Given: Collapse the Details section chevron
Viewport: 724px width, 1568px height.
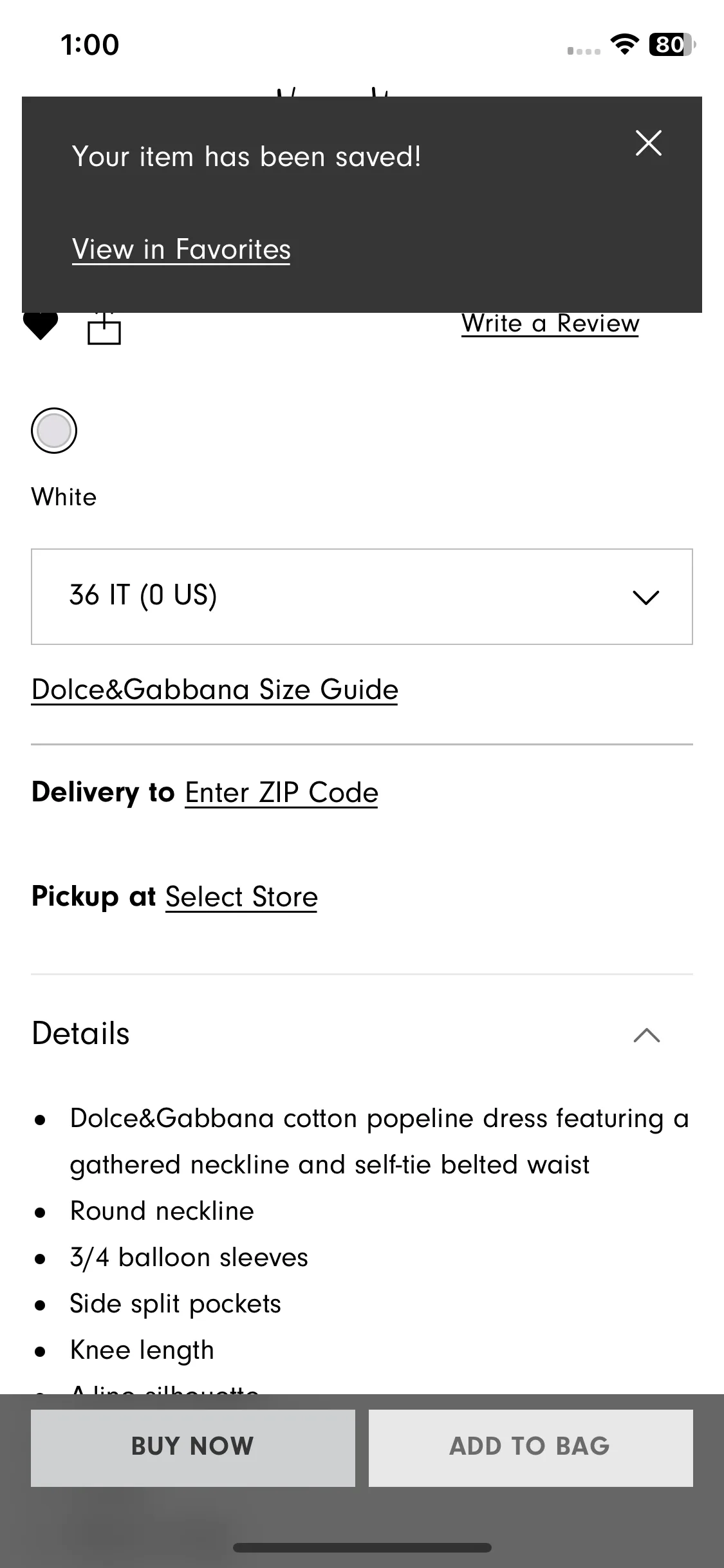Looking at the screenshot, I should click(x=647, y=1035).
